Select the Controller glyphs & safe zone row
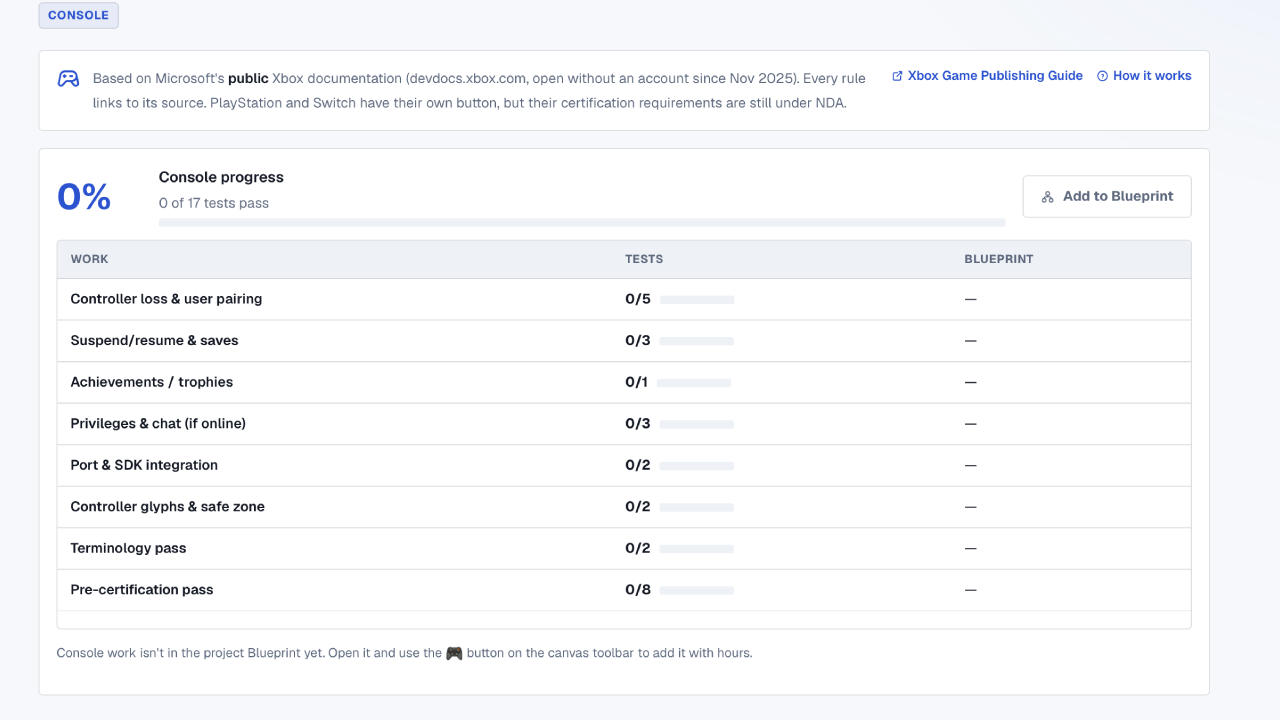The height and width of the screenshot is (720, 1280). [624, 507]
